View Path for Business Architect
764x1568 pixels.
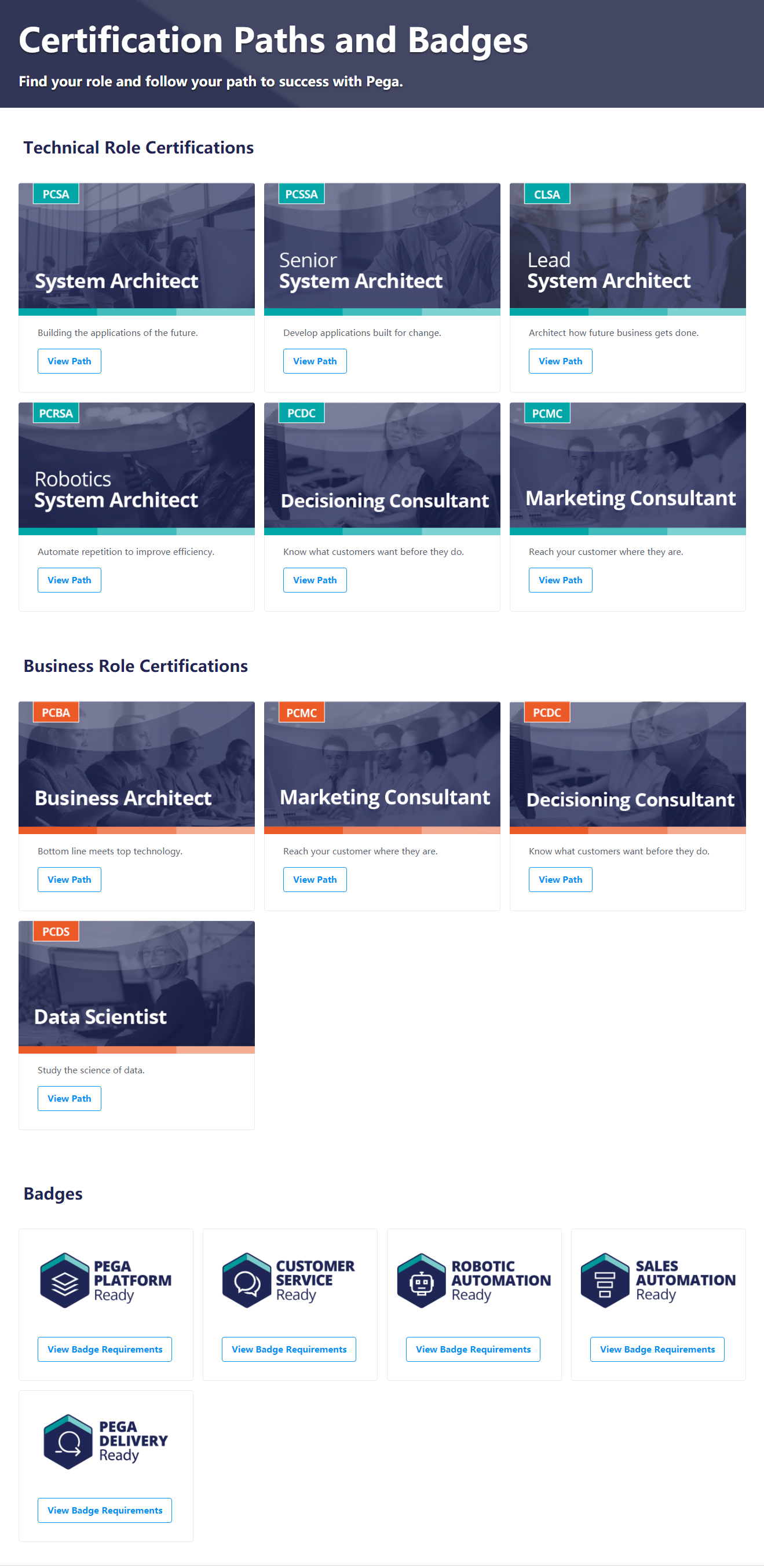[70, 879]
